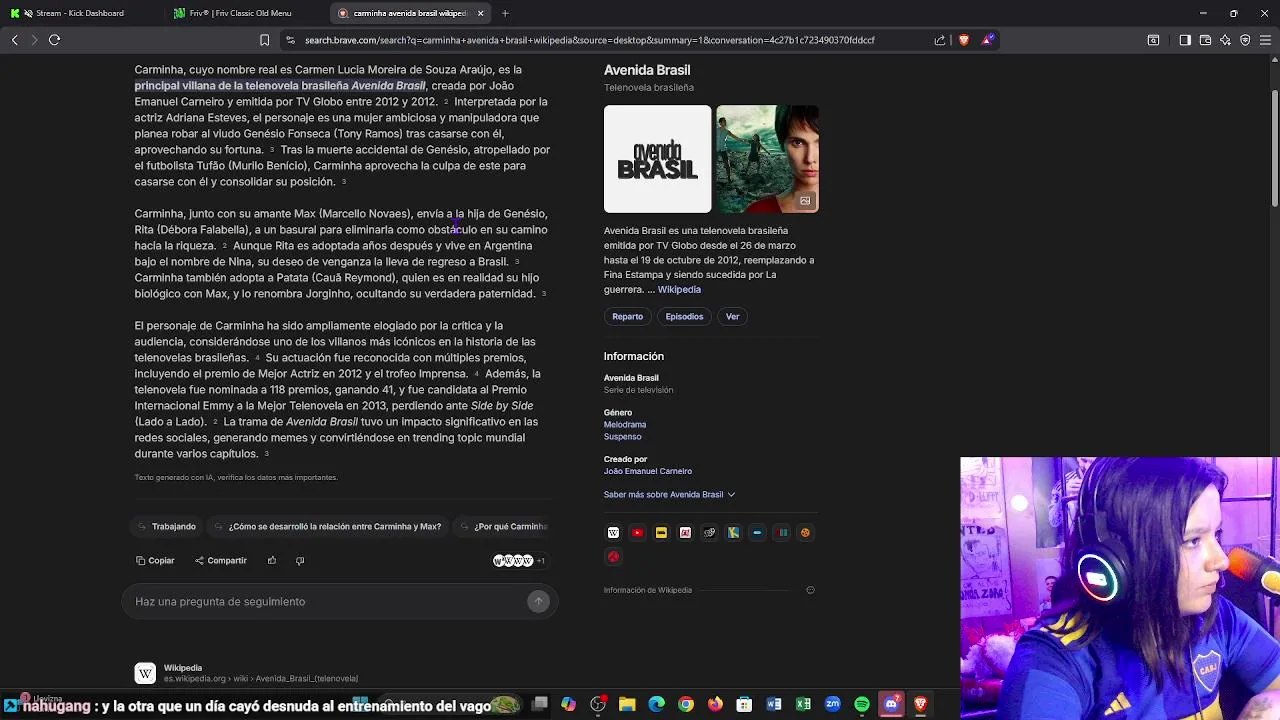1280x720 pixels.
Task: Open Spotify from the taskbar
Action: (x=862, y=705)
